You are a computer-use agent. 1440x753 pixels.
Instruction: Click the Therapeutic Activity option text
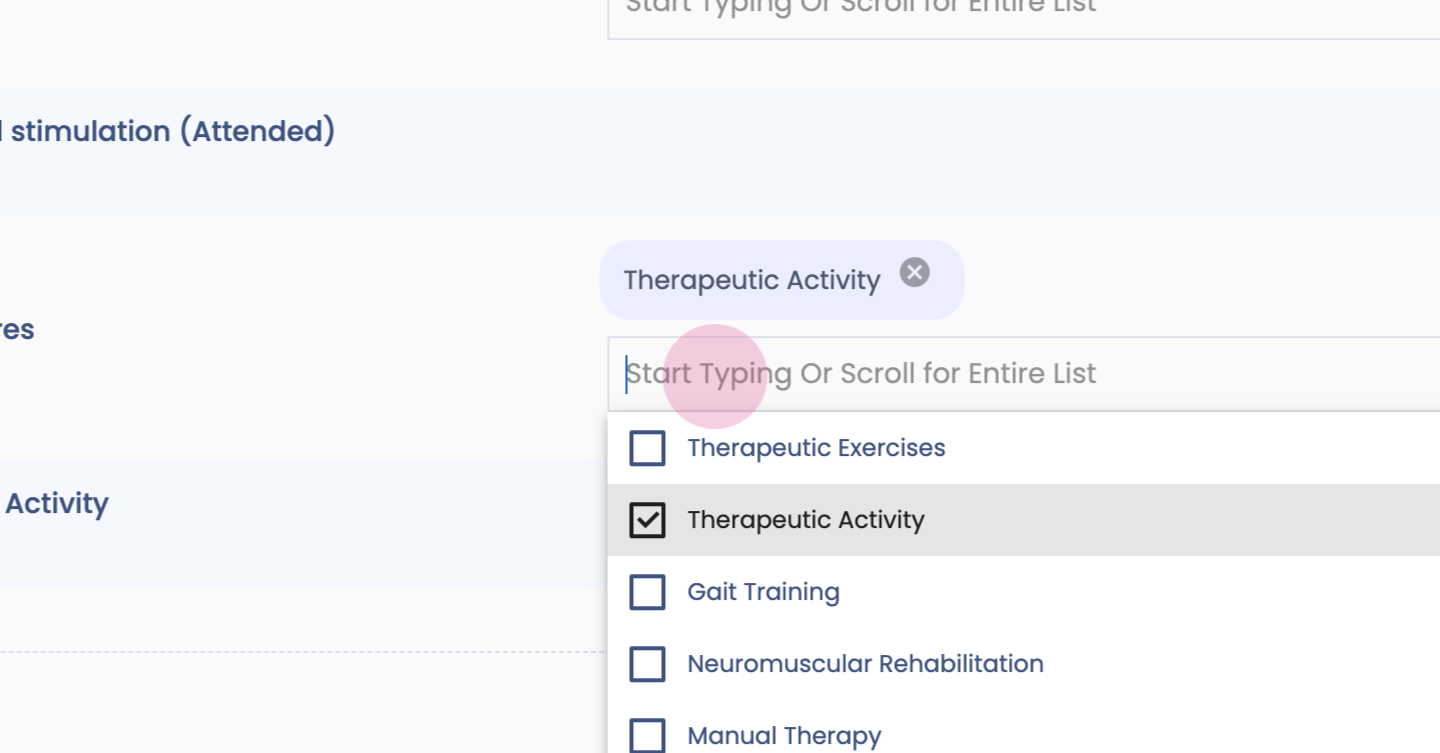pyautogui.click(x=806, y=520)
